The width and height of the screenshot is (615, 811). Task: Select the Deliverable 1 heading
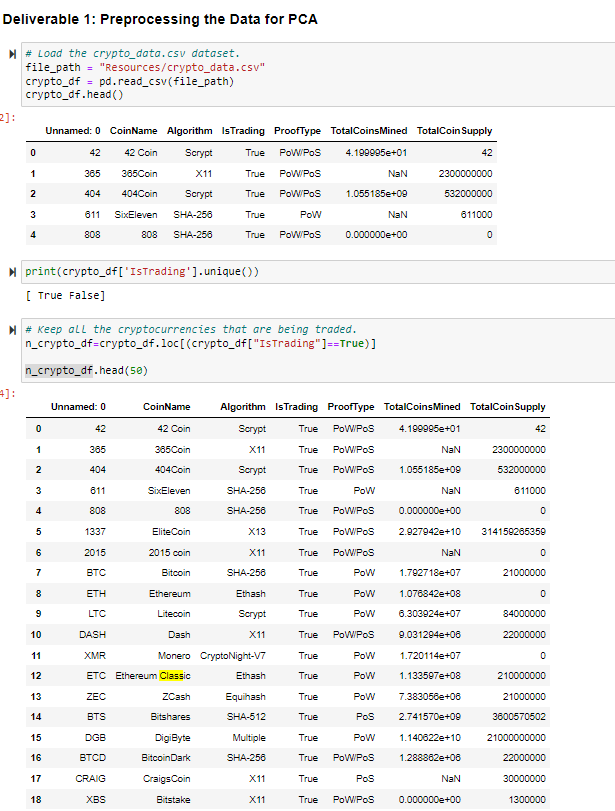pyautogui.click(x=160, y=20)
